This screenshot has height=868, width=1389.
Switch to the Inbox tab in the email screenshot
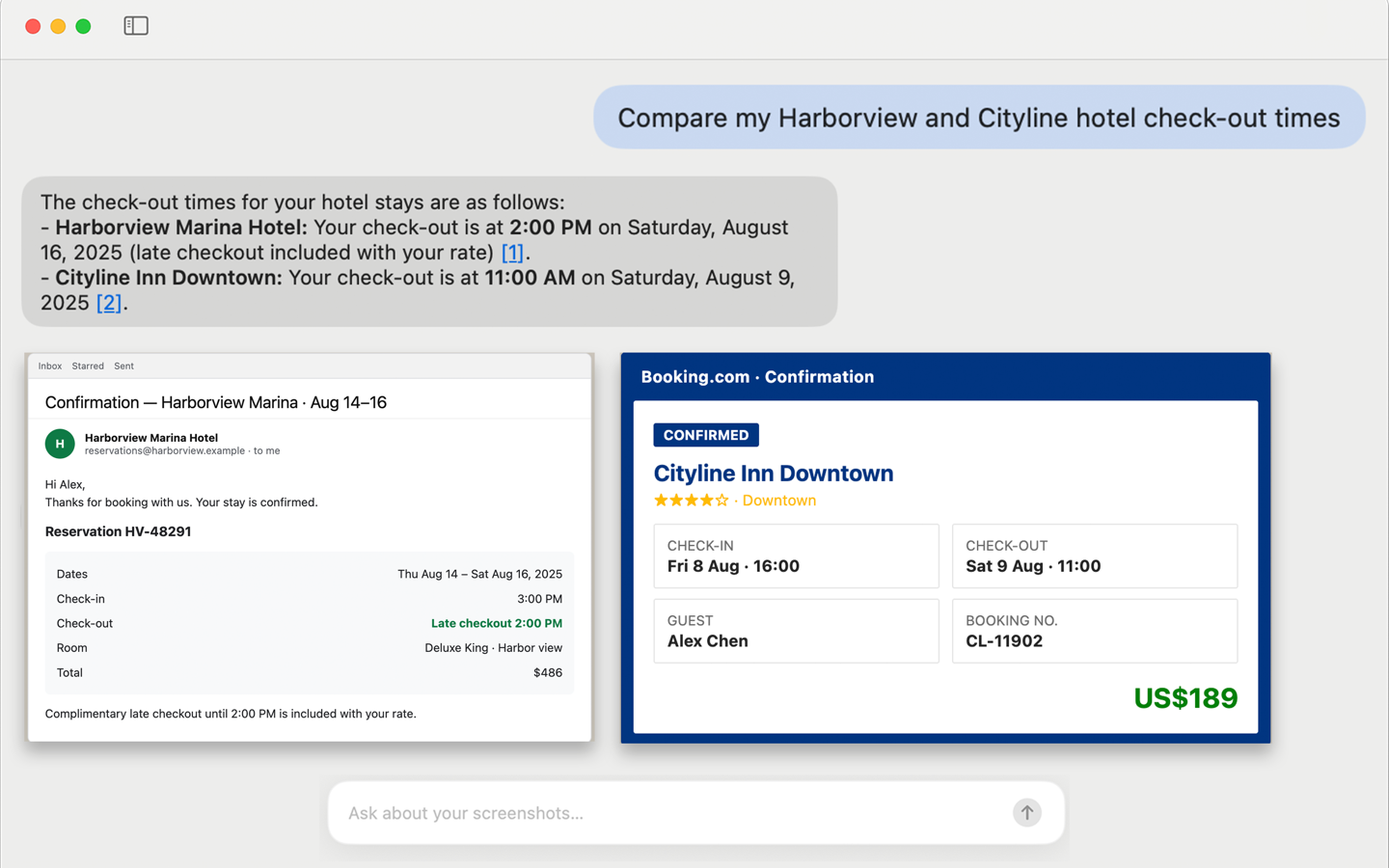tap(50, 366)
